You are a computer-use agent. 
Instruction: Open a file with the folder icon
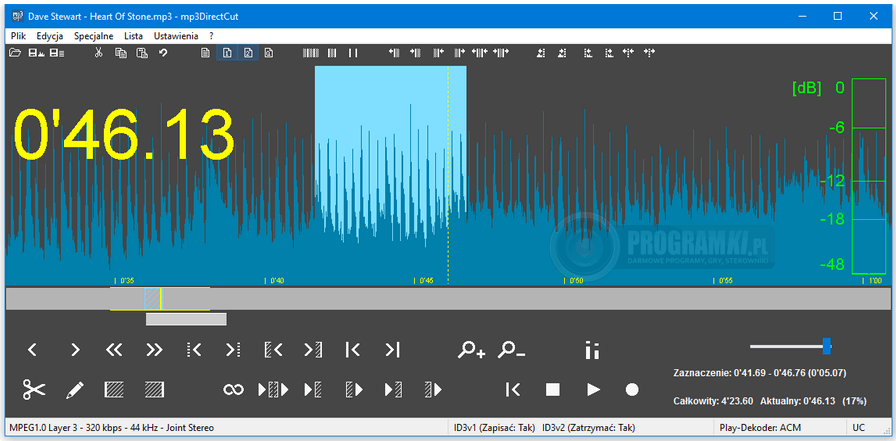pyautogui.click(x=15, y=53)
